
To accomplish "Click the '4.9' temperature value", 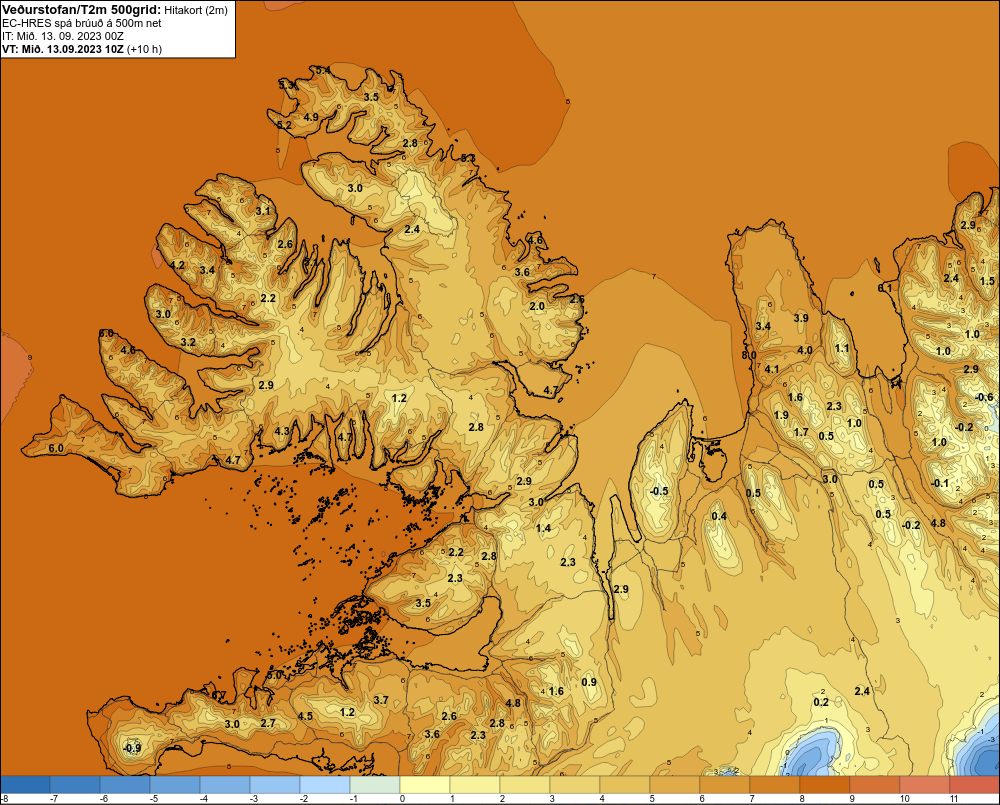I will 311,117.
